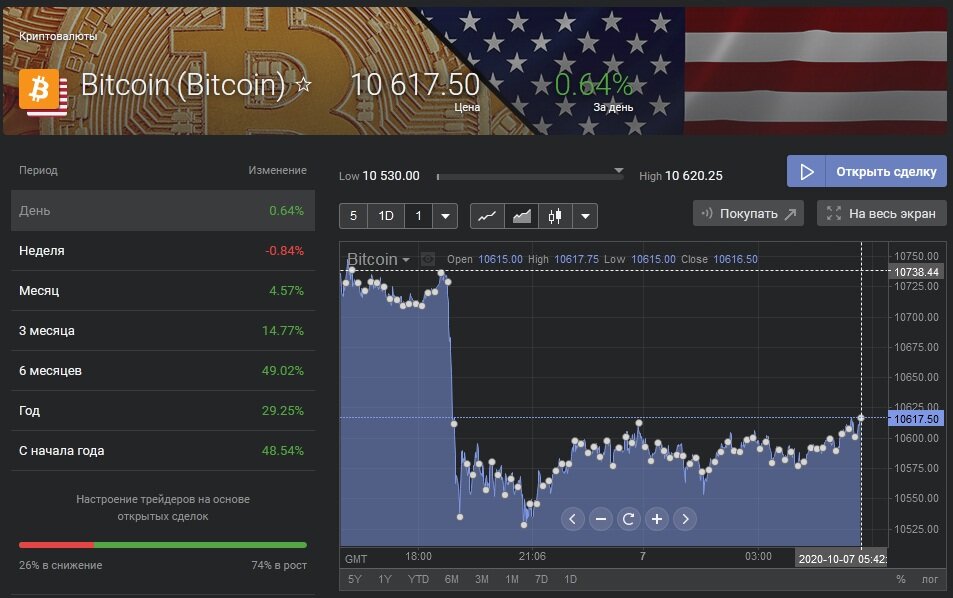953x598 pixels.
Task: Select the line chart type icon
Action: [487, 215]
